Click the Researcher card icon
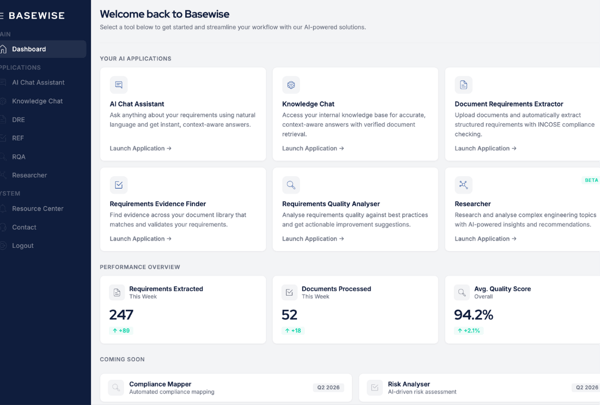Screen dimensions: 600x405 (x=463, y=185)
